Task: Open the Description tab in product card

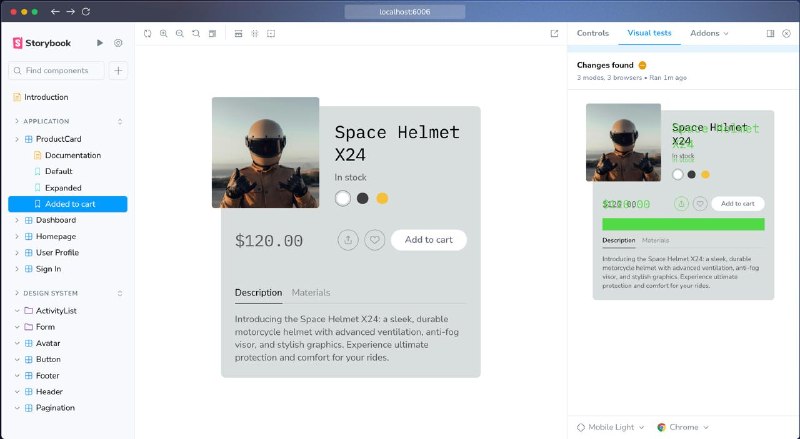Action: (x=258, y=293)
